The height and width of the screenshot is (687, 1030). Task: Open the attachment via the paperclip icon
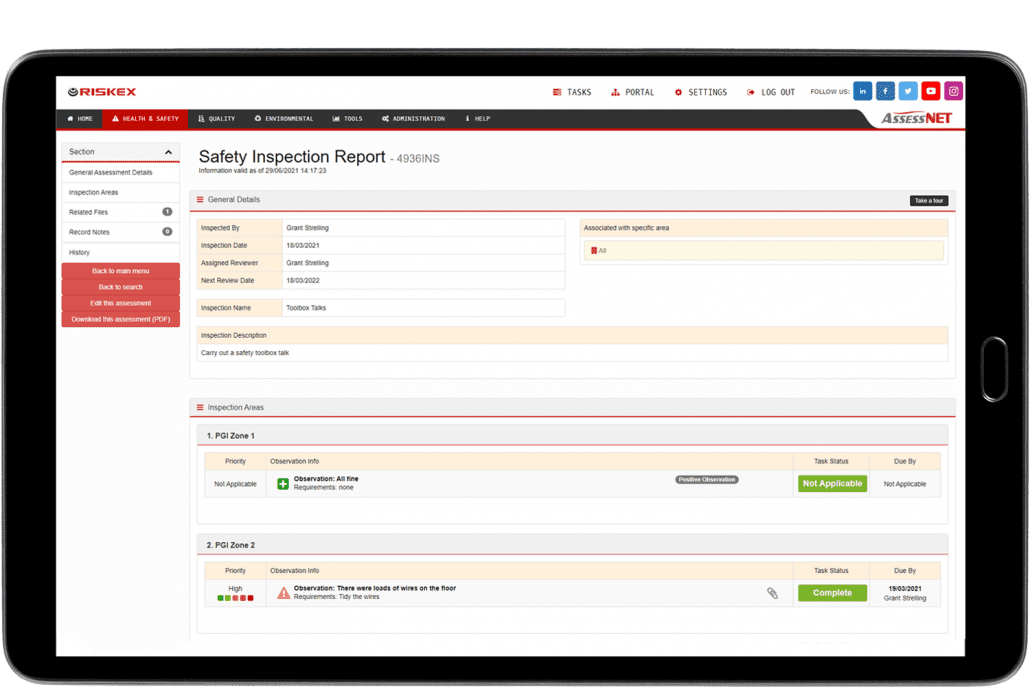point(772,593)
